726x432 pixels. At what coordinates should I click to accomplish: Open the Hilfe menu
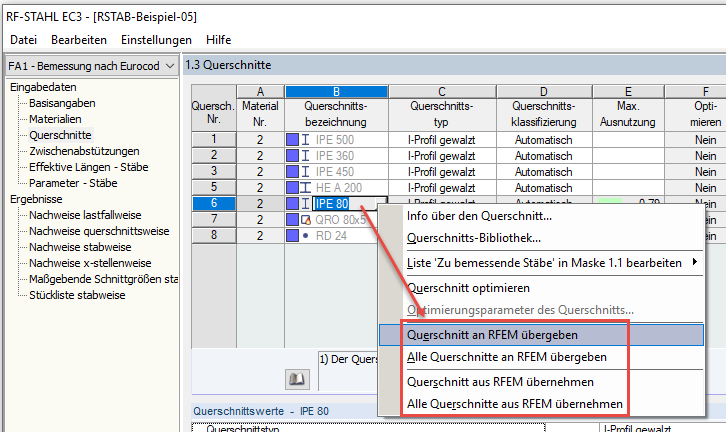[x=219, y=40]
